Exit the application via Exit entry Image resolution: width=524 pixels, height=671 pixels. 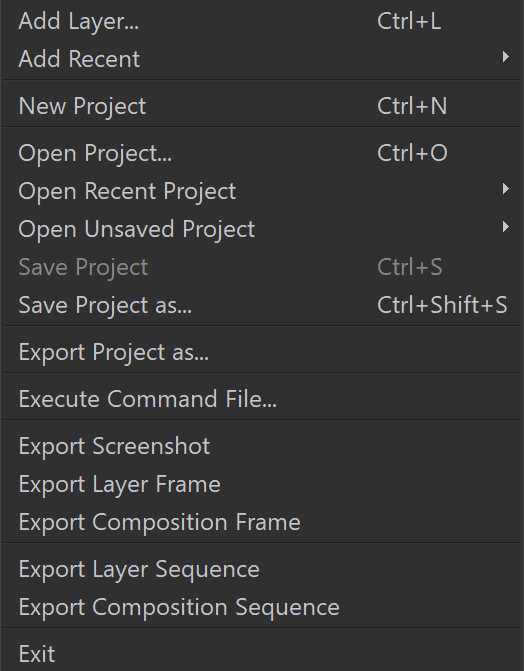point(262,653)
